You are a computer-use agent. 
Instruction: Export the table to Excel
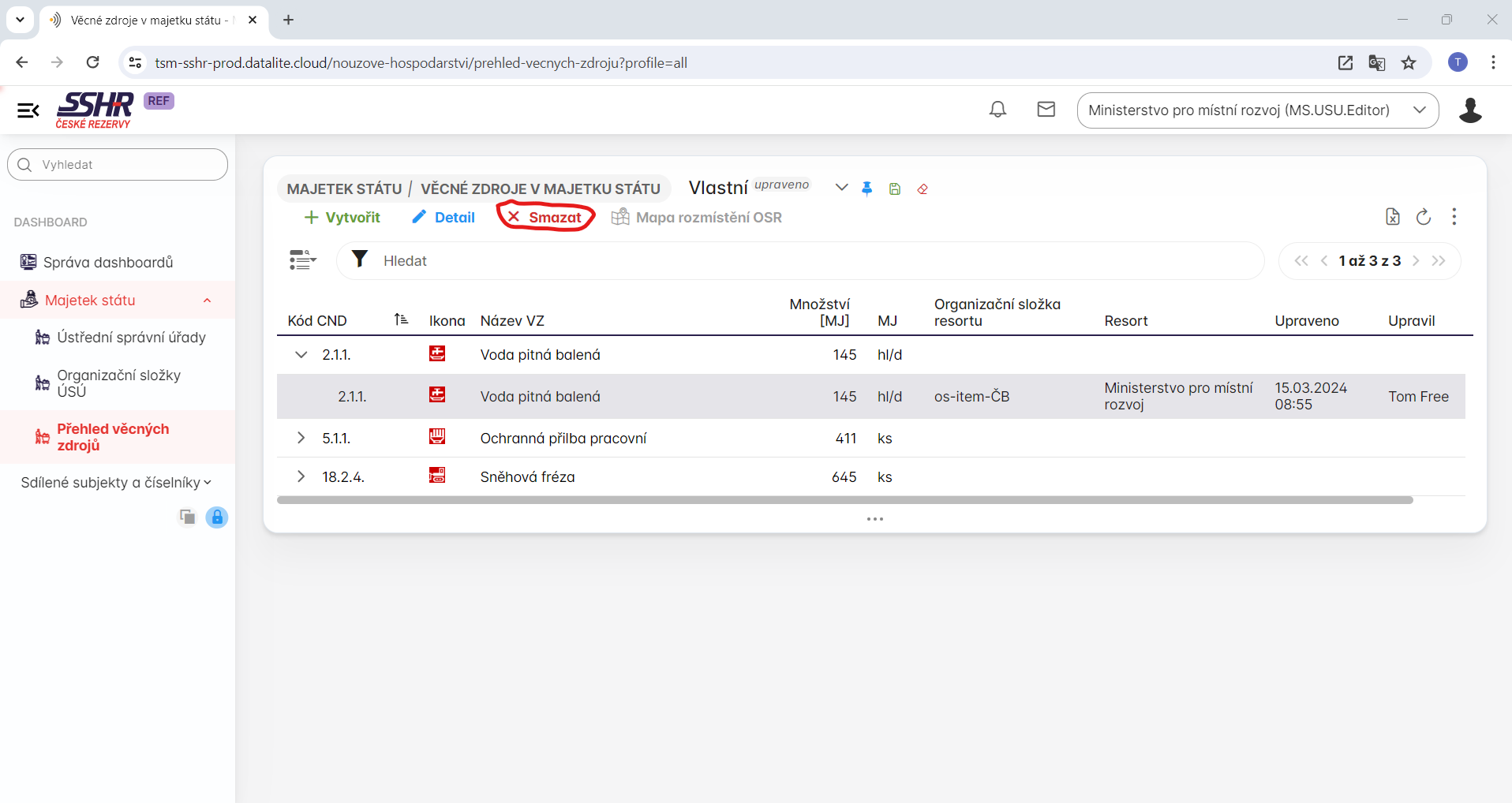click(1392, 217)
